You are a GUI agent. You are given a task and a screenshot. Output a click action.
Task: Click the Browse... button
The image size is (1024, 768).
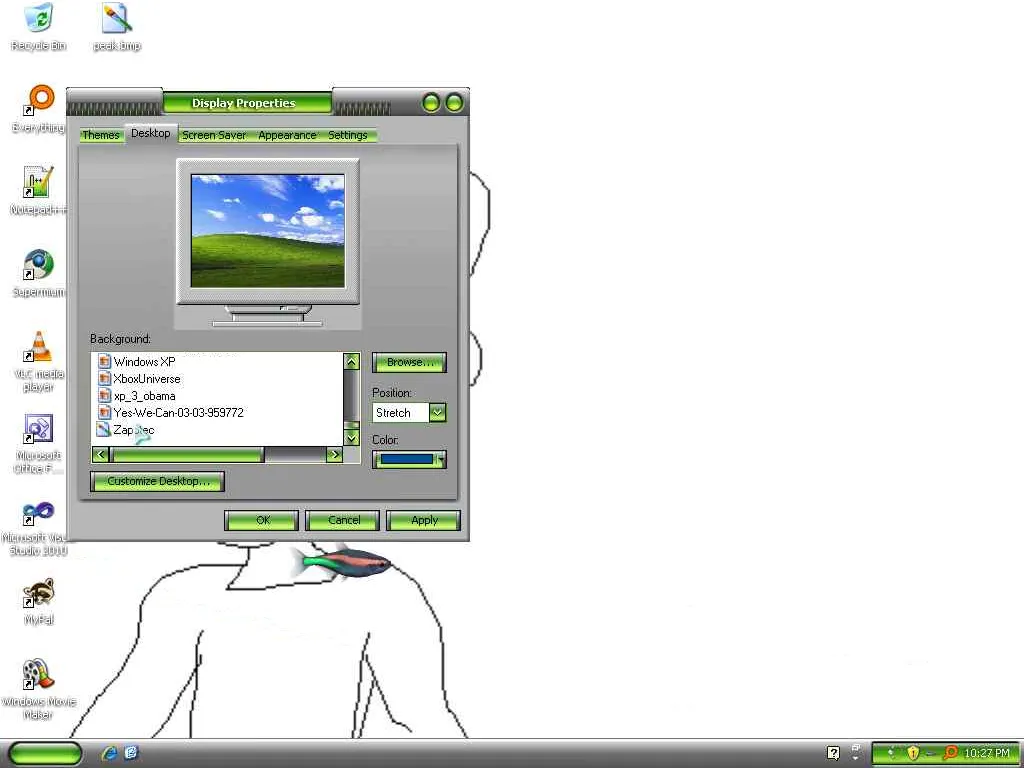point(409,362)
